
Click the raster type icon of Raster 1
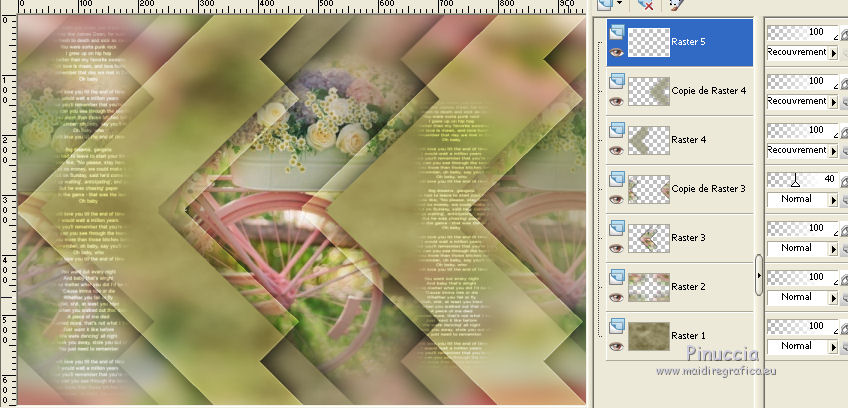tap(617, 326)
